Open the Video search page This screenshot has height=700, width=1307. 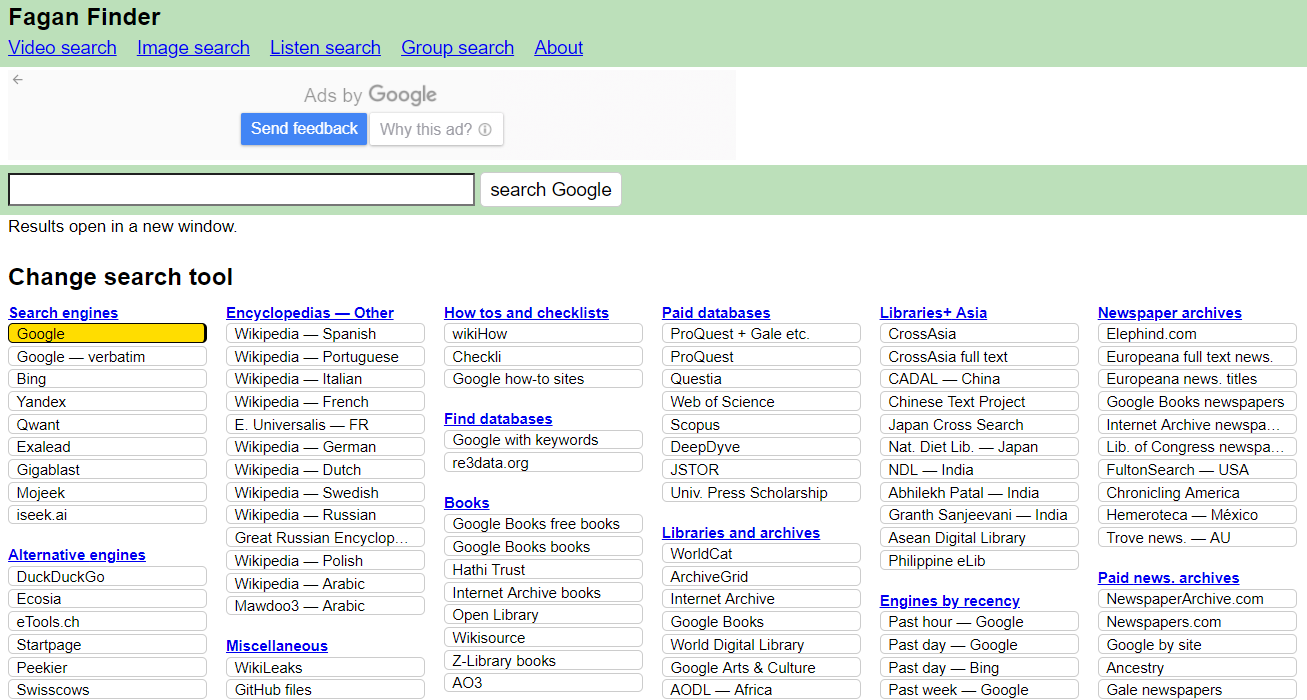[x=62, y=47]
